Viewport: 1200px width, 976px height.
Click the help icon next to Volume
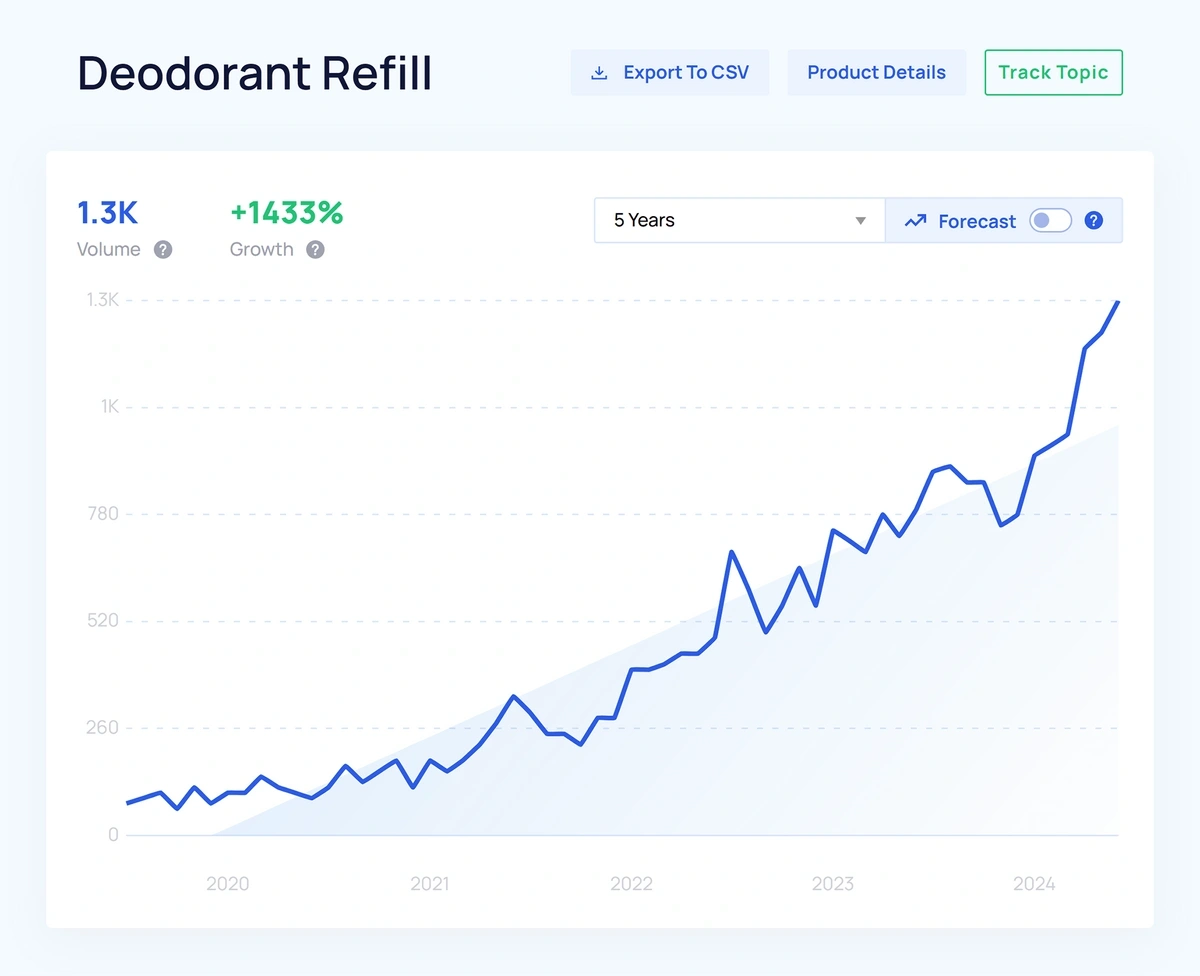point(163,250)
